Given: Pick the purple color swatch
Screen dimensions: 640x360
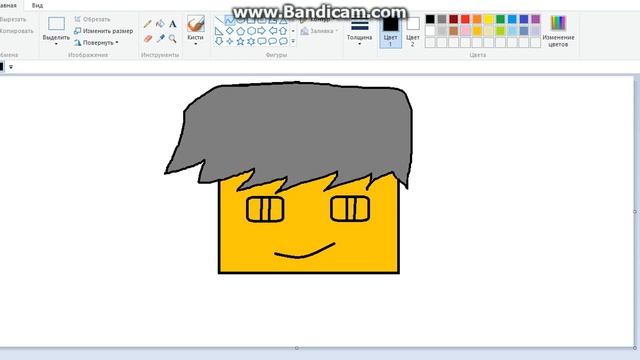Looking at the screenshot, I should tap(536, 19).
